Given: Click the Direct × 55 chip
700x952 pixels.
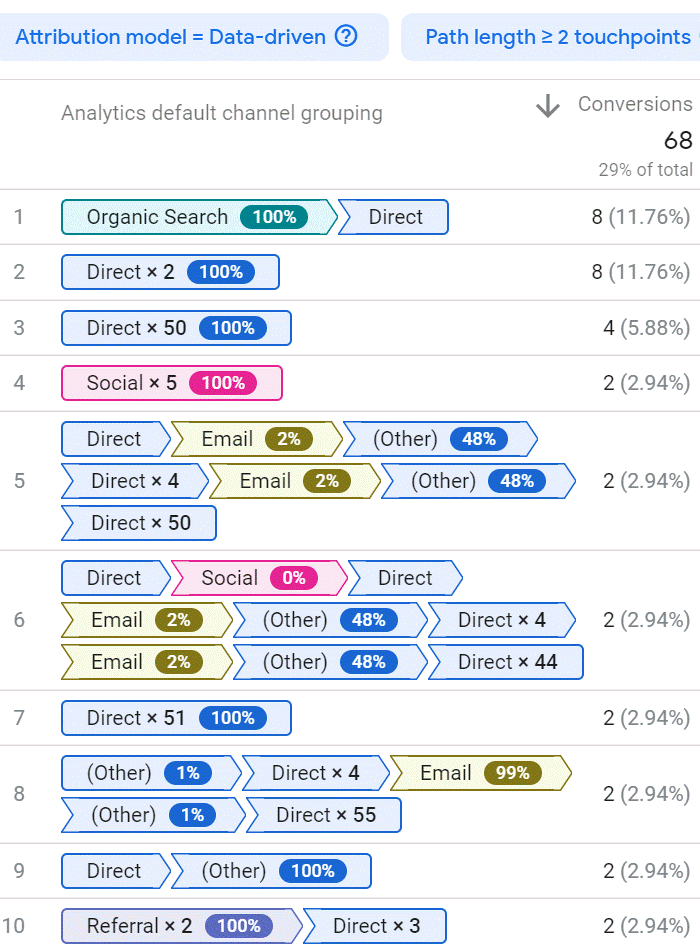Looking at the screenshot, I should click(325, 815).
